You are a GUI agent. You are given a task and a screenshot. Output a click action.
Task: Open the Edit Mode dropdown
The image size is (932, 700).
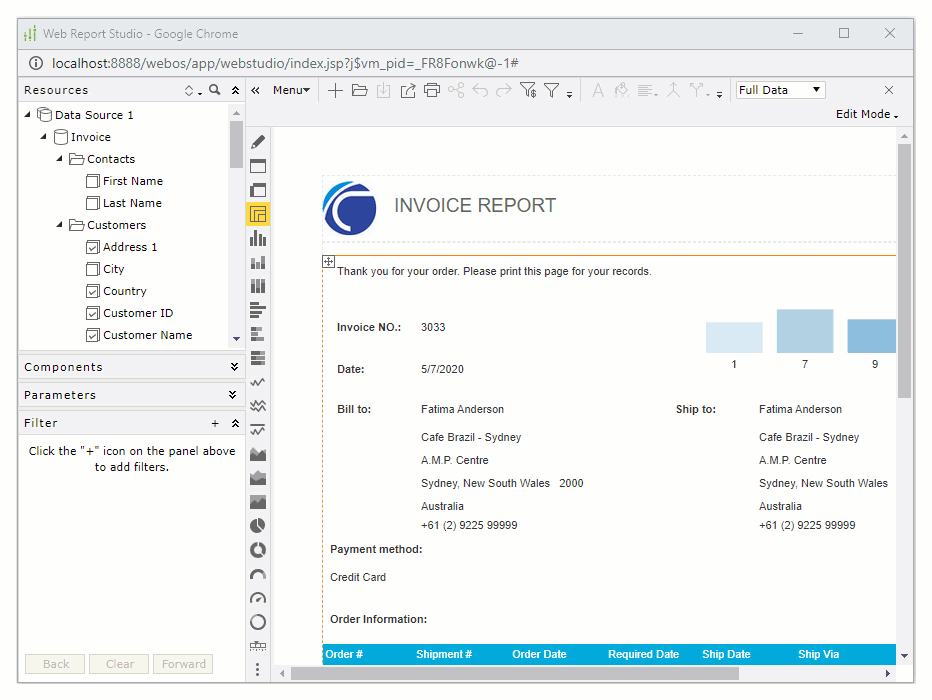(866, 114)
